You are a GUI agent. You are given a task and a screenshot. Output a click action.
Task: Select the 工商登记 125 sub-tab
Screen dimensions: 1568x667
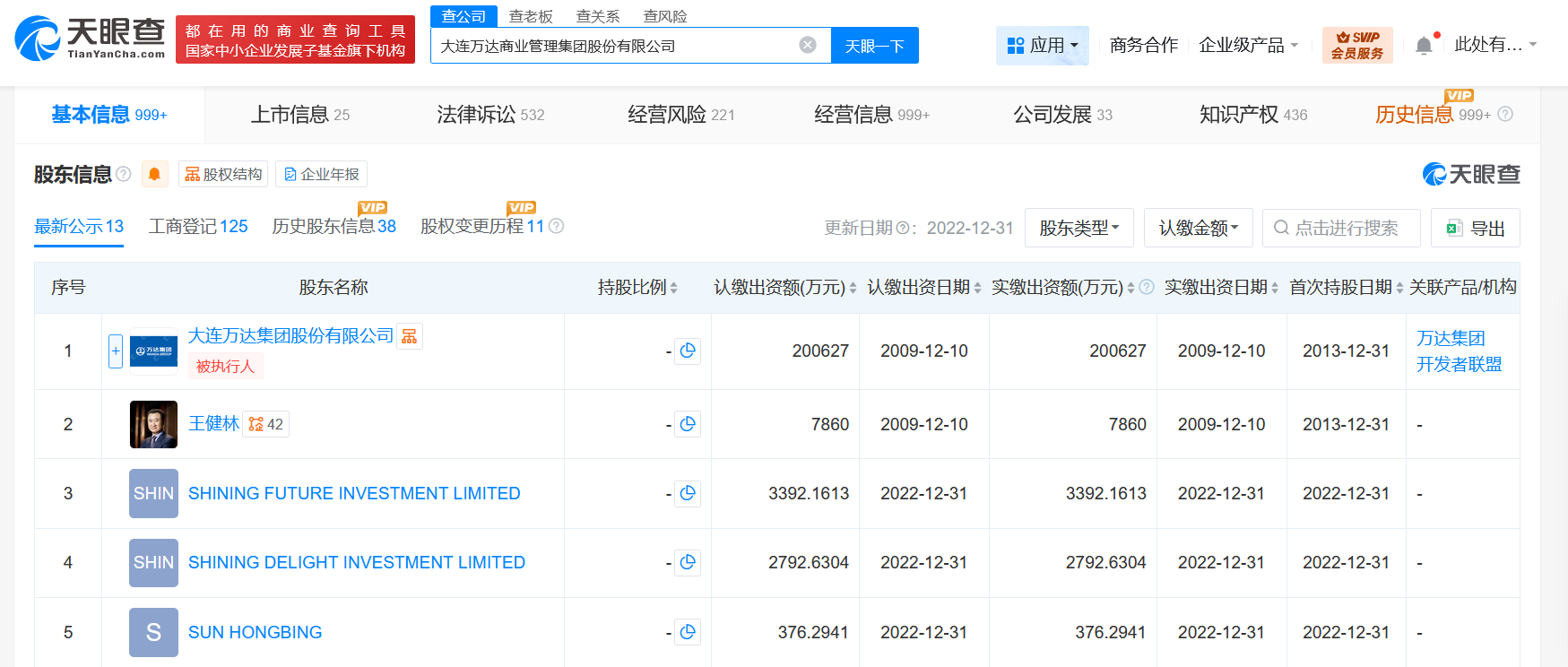click(197, 227)
